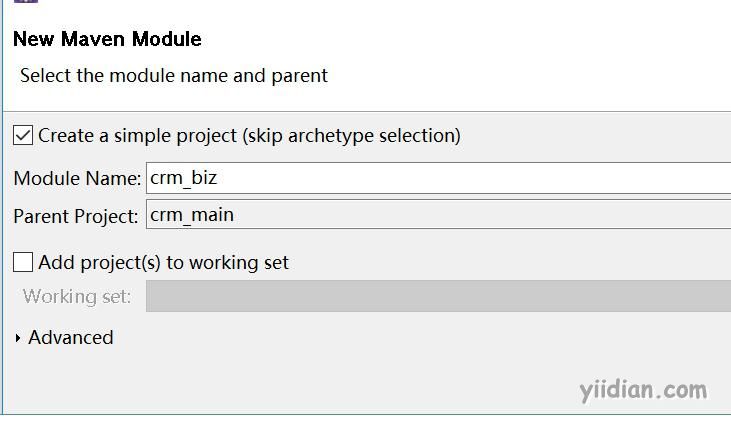Image resolution: width=731 pixels, height=423 pixels.
Task: Open the greyed-out Working set combo box
Action: pyautogui.click(x=438, y=296)
